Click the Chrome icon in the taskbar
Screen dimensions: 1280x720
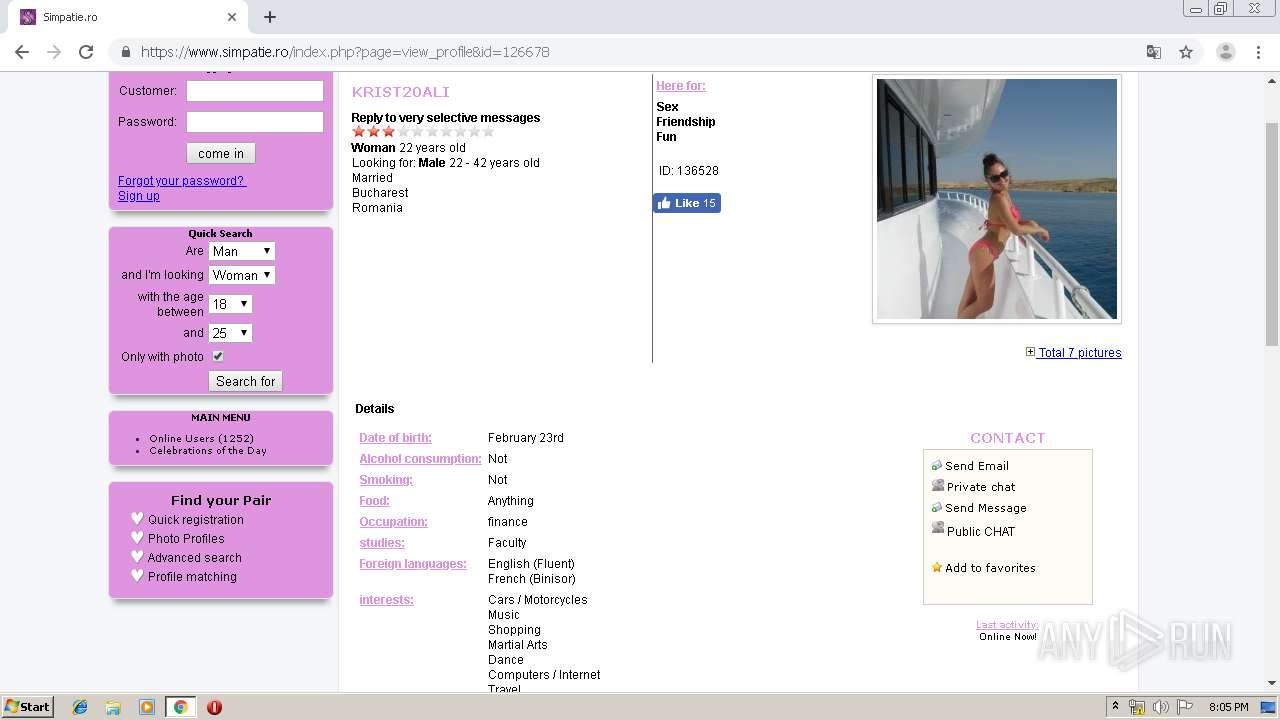[180, 707]
